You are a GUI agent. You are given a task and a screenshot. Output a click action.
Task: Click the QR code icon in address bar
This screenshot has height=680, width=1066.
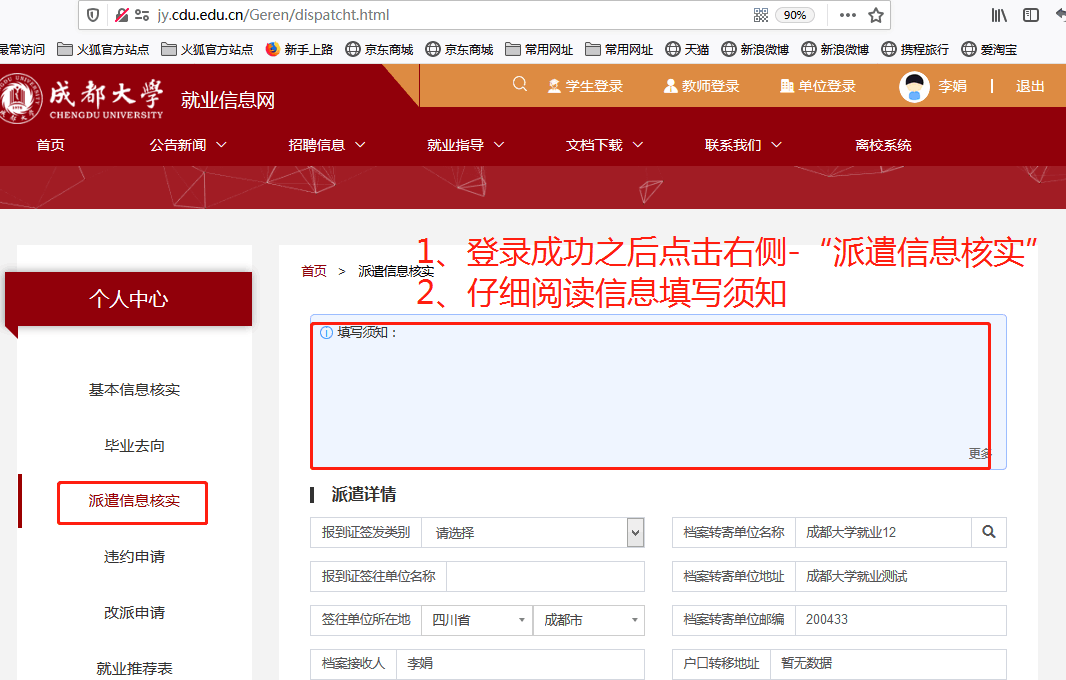coord(761,15)
